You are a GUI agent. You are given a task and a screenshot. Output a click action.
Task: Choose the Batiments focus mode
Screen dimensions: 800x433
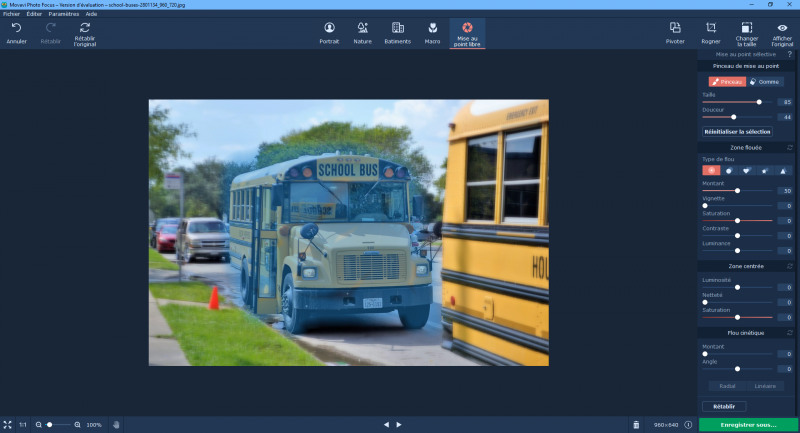click(x=397, y=32)
